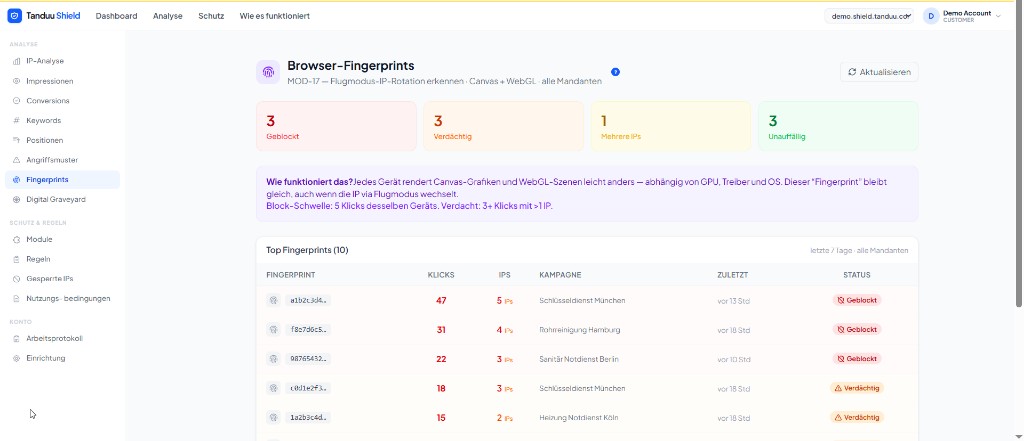Click the Nutzungsbedingungen document icon

point(16,299)
